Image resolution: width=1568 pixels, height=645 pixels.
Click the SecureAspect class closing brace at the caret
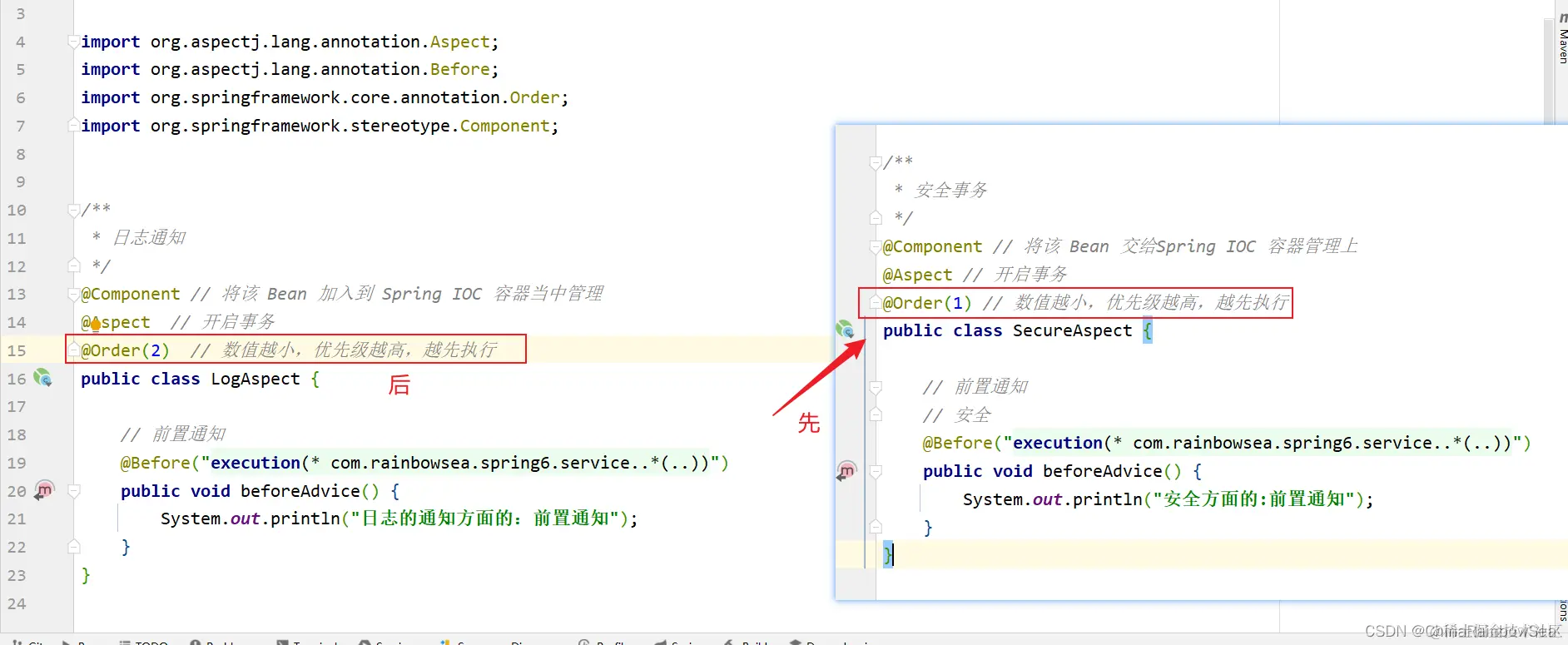pos(888,553)
